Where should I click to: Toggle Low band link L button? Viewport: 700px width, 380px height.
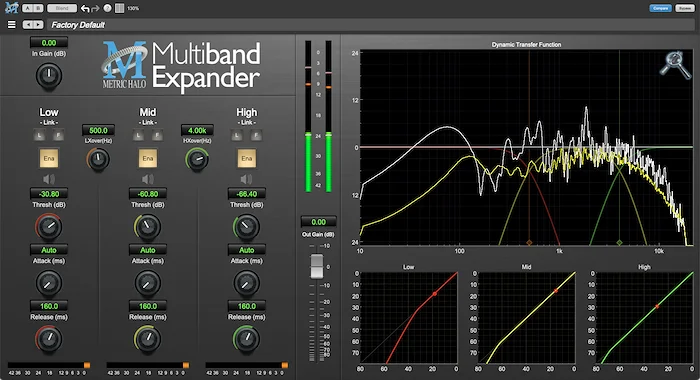(x=39, y=135)
